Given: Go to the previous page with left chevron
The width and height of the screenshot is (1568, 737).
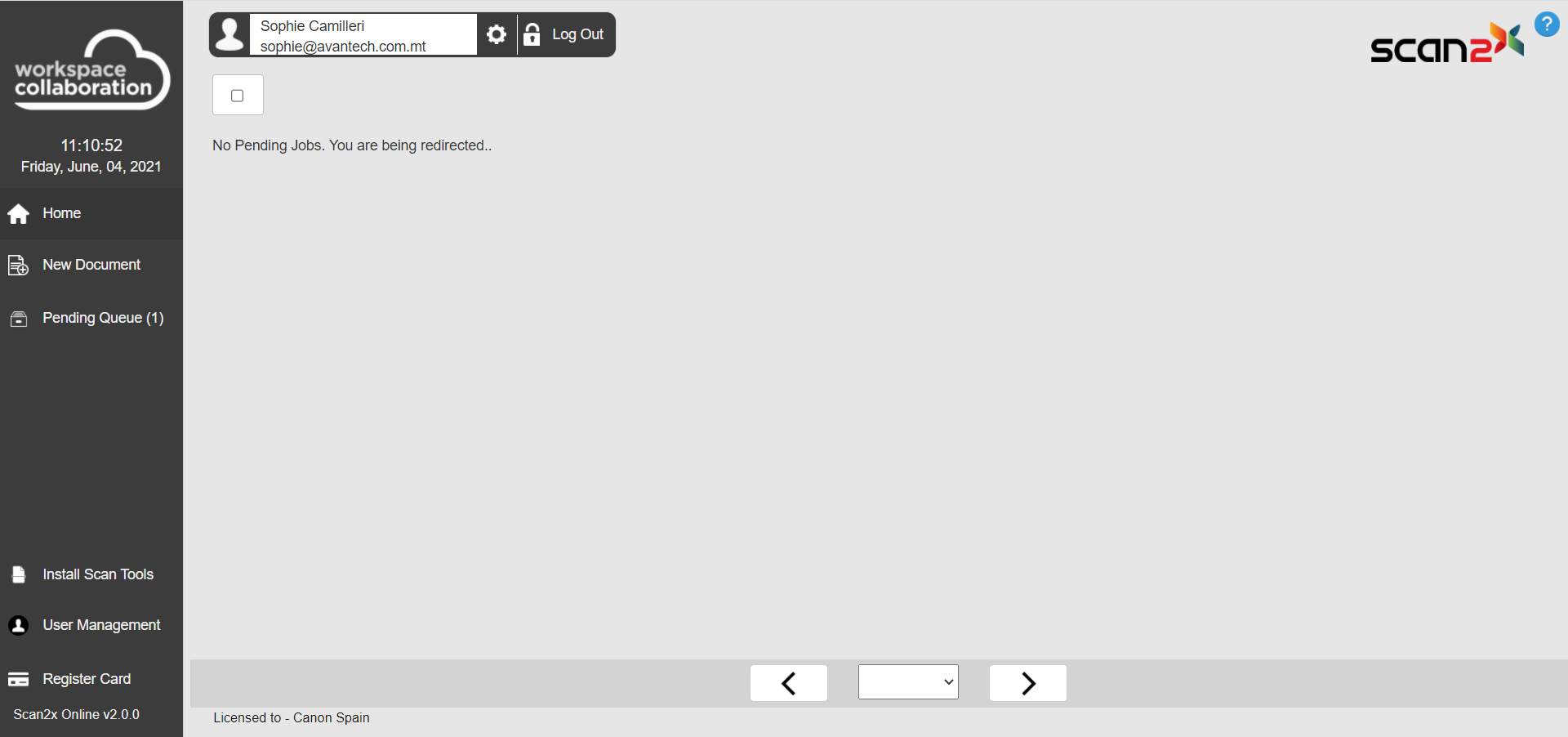Looking at the screenshot, I should point(789,683).
